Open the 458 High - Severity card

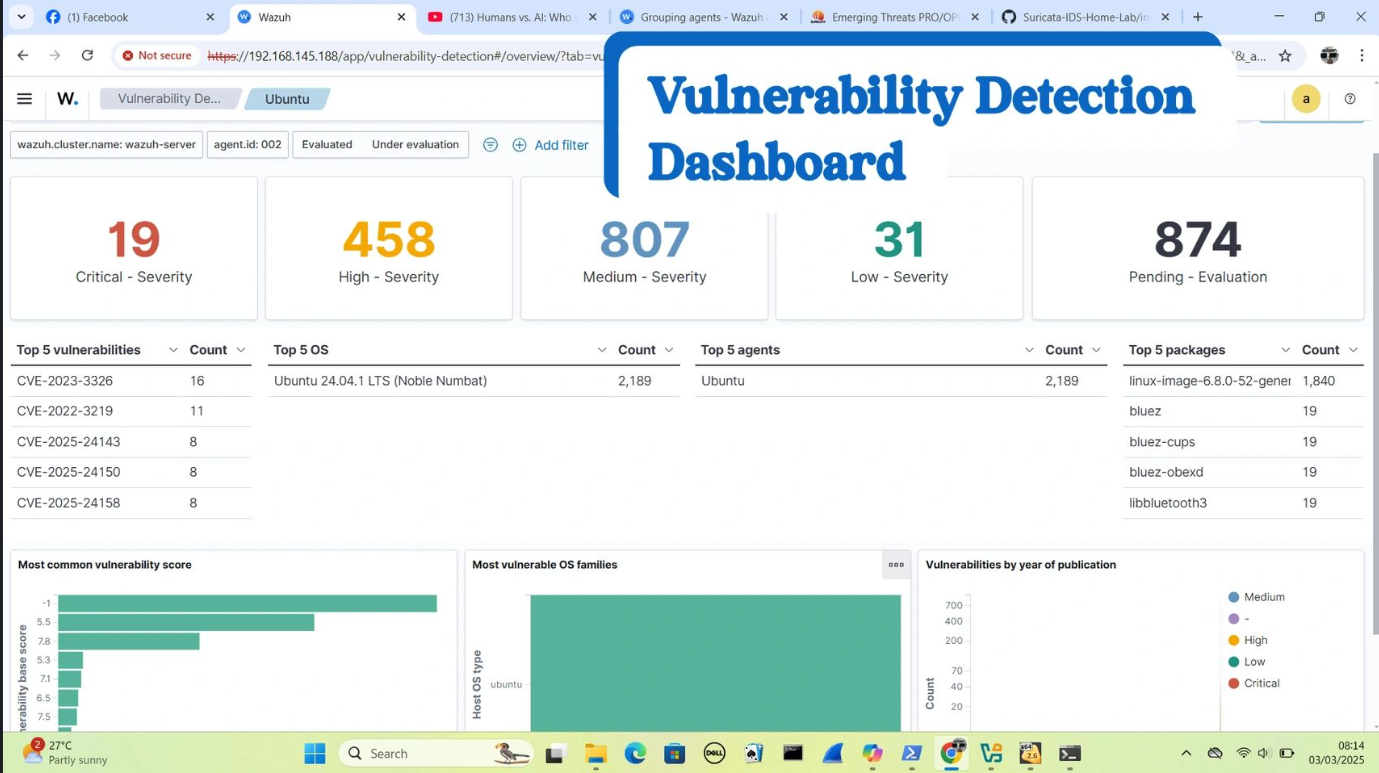tap(389, 249)
